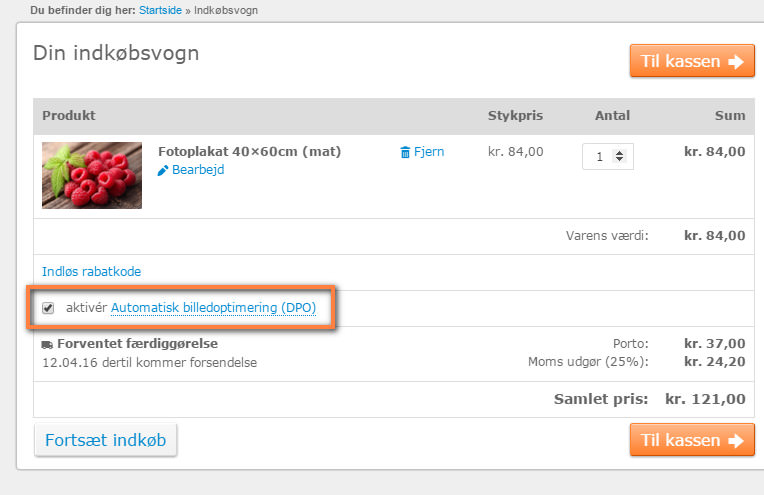Select the Indkøbsvogn breadcrumb text
The height and width of the screenshot is (495, 764).
pyautogui.click(x=225, y=10)
